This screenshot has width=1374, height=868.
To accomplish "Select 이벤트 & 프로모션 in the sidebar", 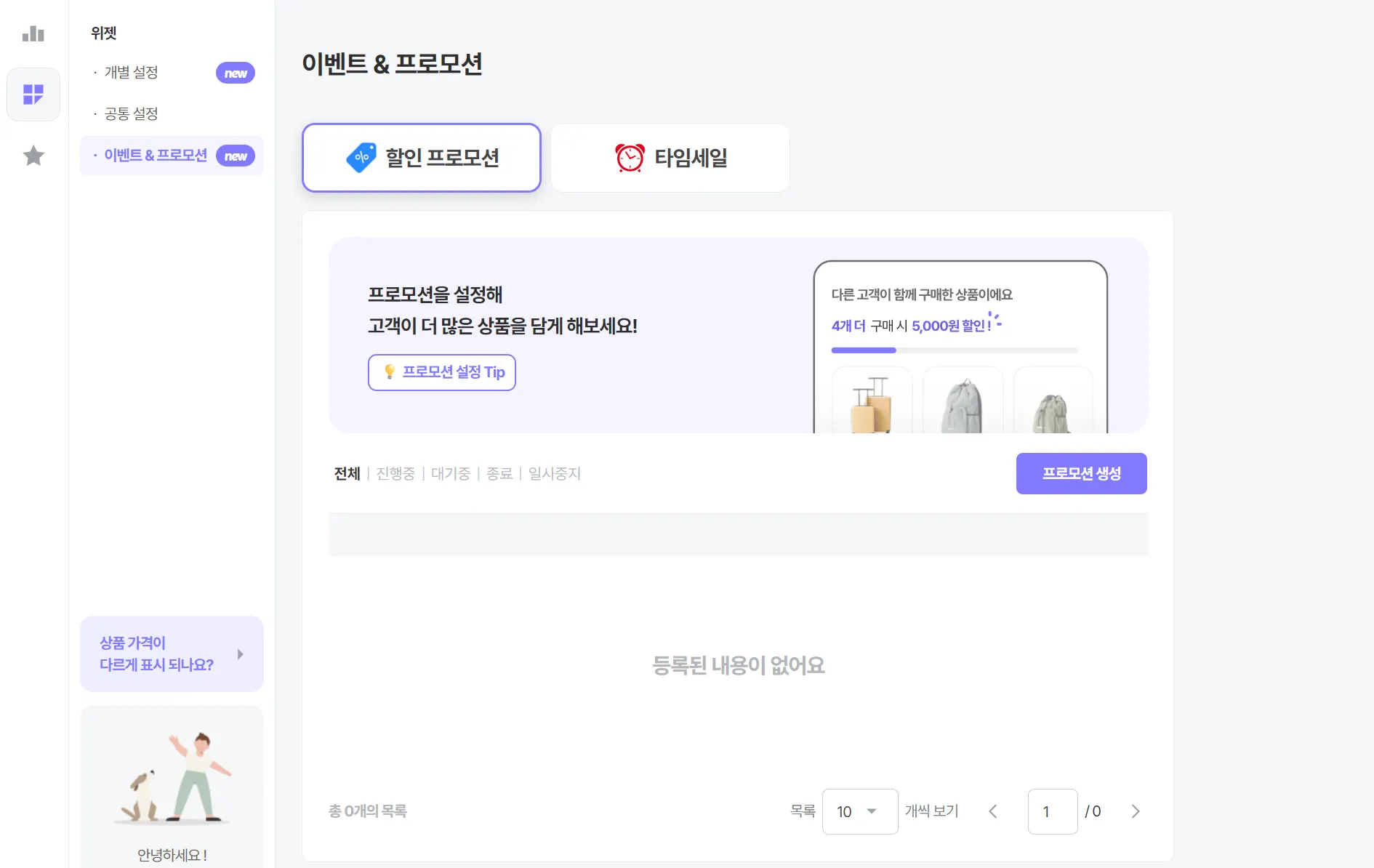I will click(x=172, y=156).
